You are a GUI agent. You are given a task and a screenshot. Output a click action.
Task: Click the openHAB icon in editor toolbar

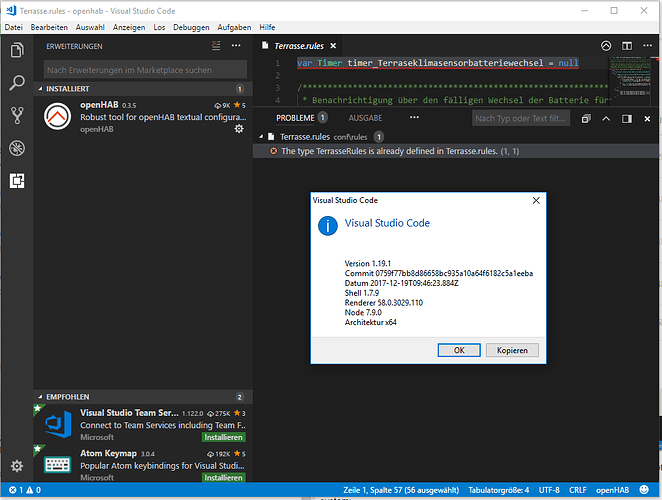606,46
